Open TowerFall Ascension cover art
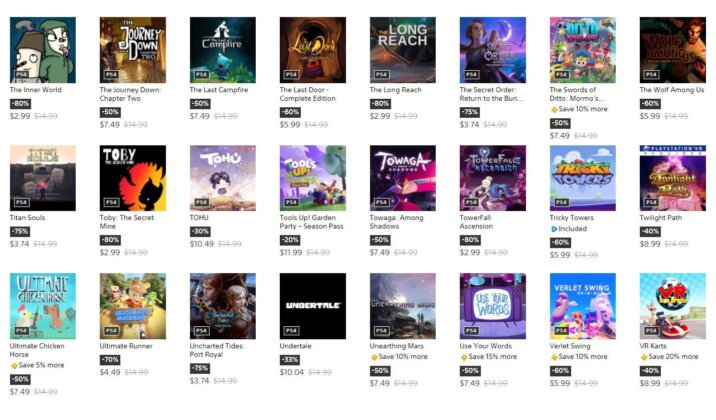The height and width of the screenshot is (420, 716). [493, 178]
